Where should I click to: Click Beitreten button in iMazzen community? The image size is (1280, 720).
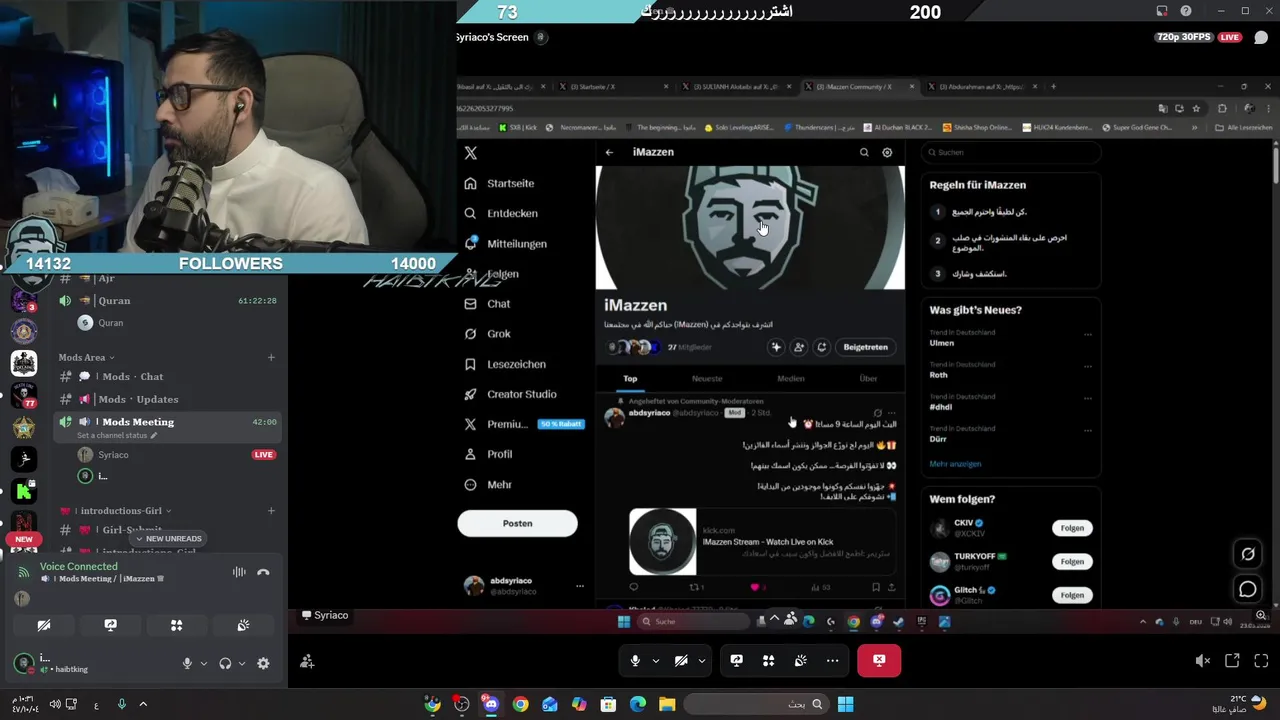tap(865, 347)
